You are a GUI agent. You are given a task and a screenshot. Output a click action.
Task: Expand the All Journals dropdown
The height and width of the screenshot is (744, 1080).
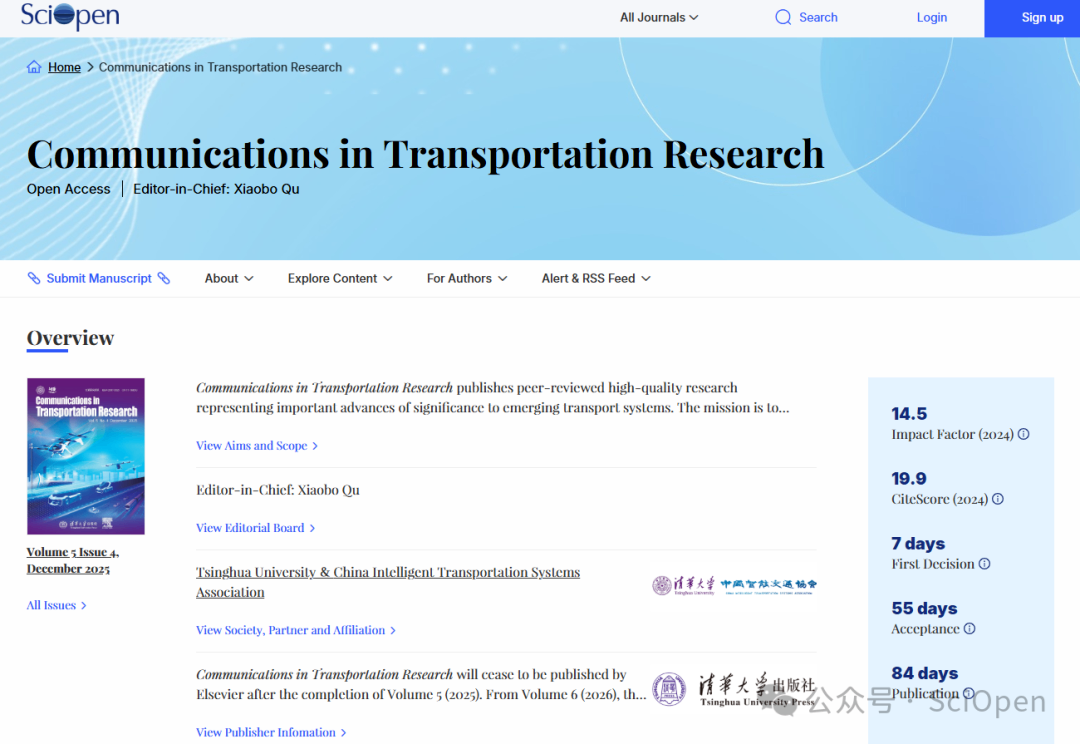[659, 17]
